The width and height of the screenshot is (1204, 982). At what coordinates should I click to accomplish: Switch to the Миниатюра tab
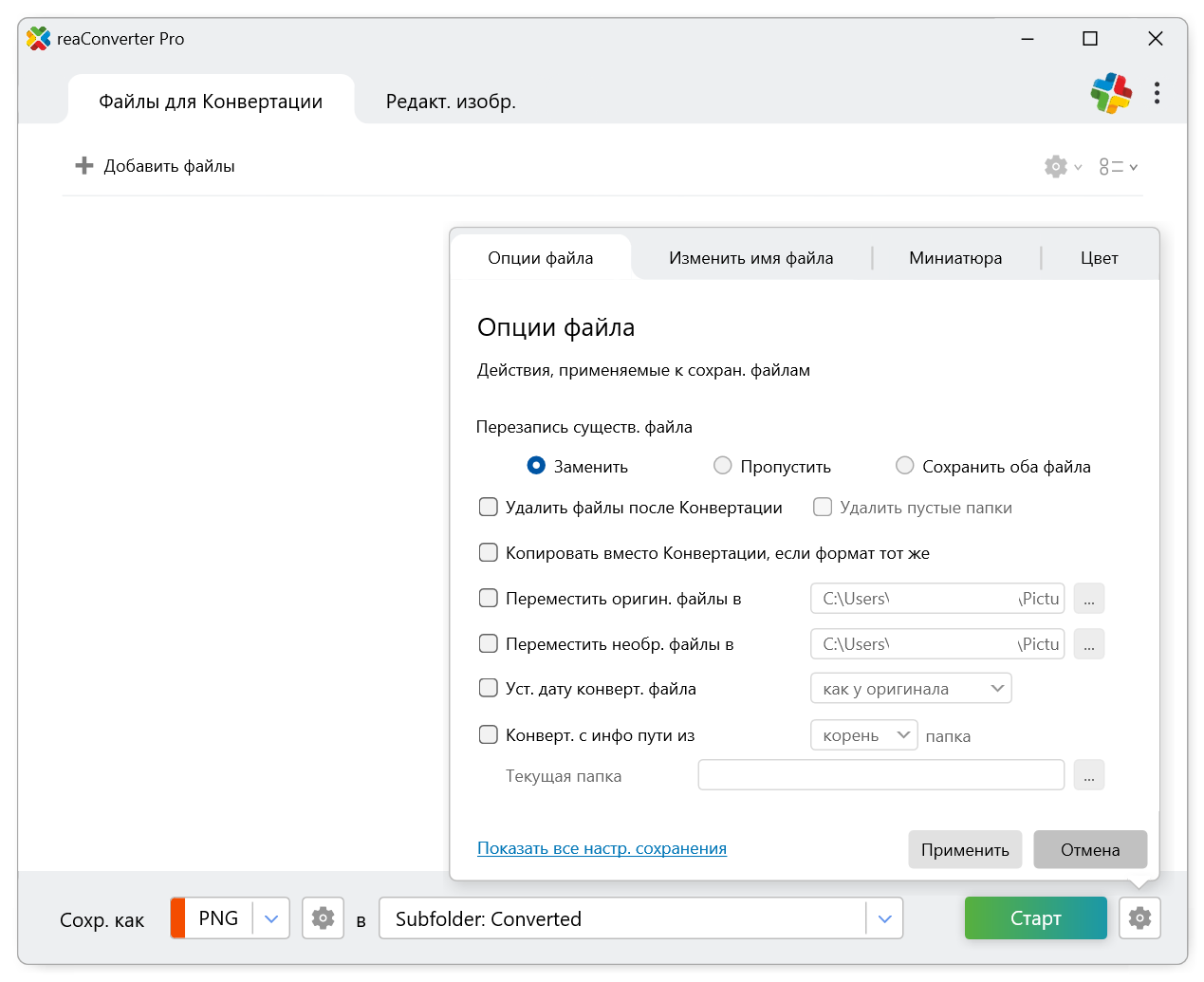coord(954,258)
